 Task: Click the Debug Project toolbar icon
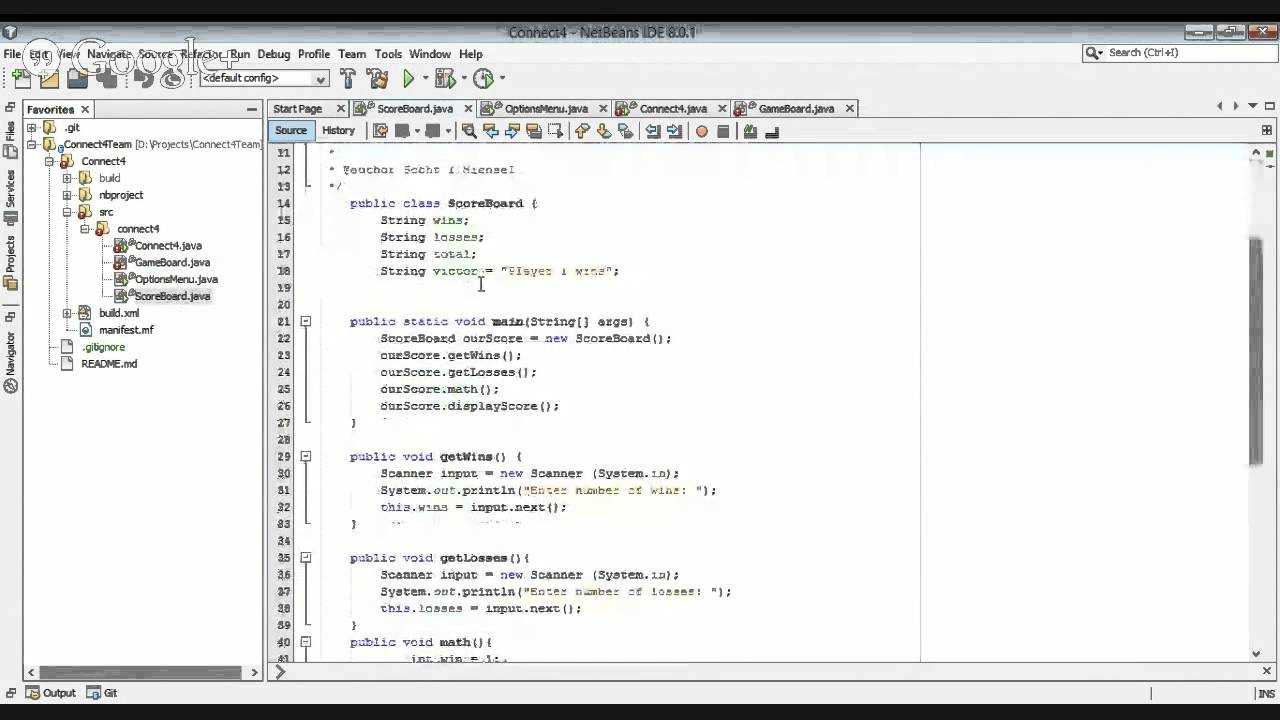(444, 78)
